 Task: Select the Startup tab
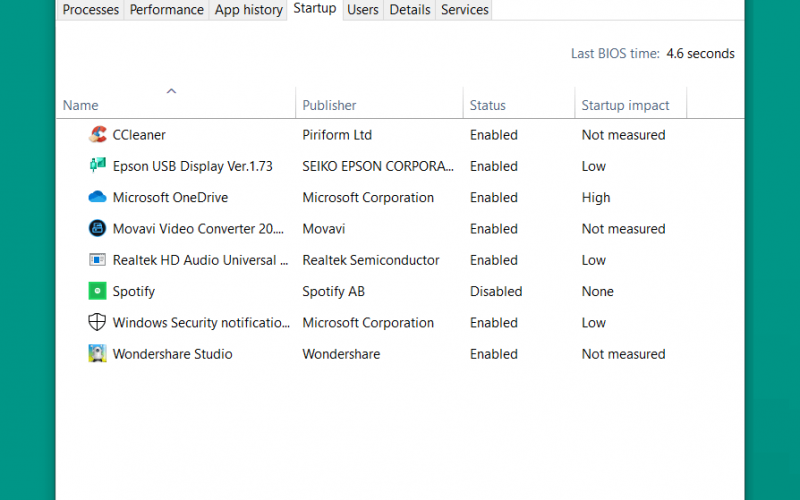[x=315, y=9]
